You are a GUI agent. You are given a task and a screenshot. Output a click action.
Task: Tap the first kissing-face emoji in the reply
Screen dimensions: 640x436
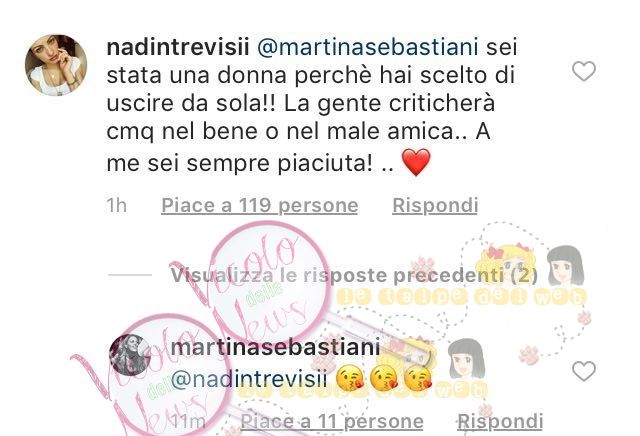[x=350, y=378]
